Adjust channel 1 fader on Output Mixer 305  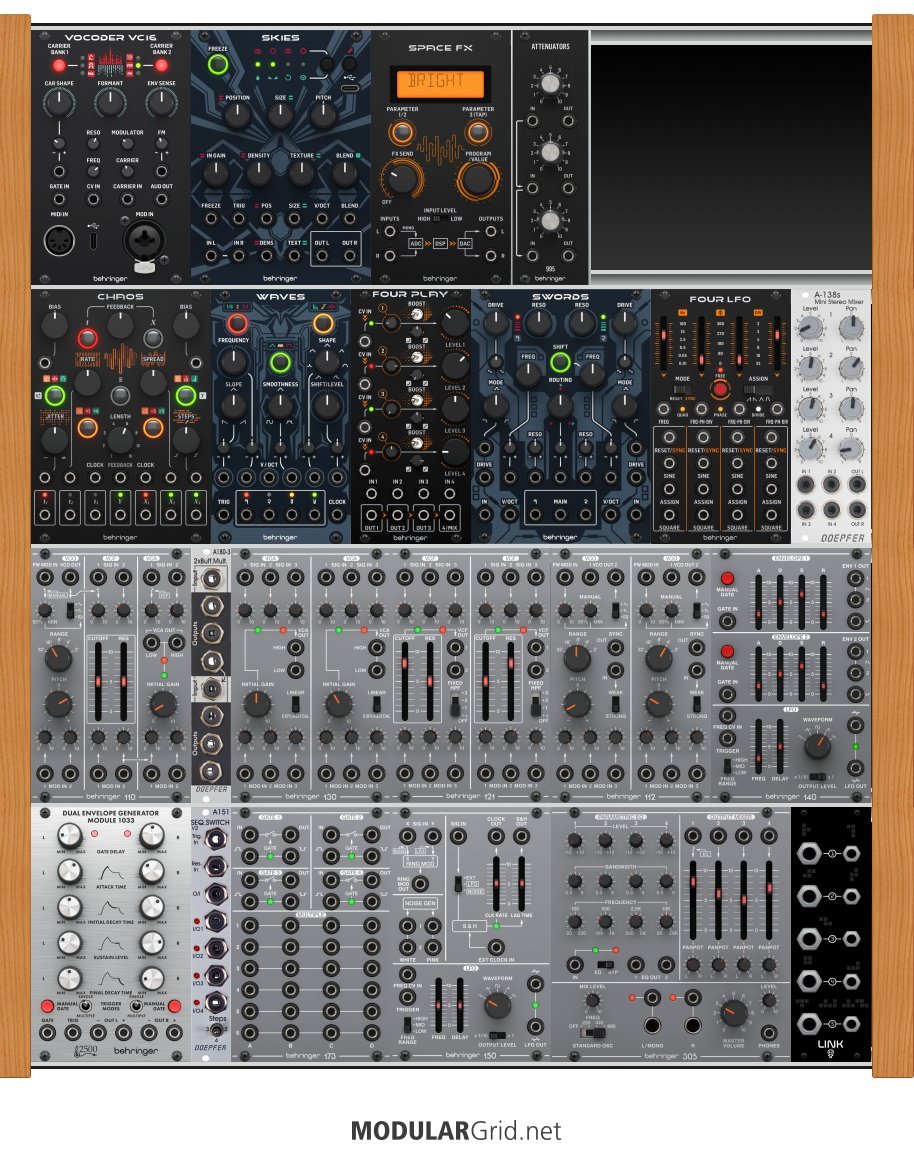pos(693,900)
